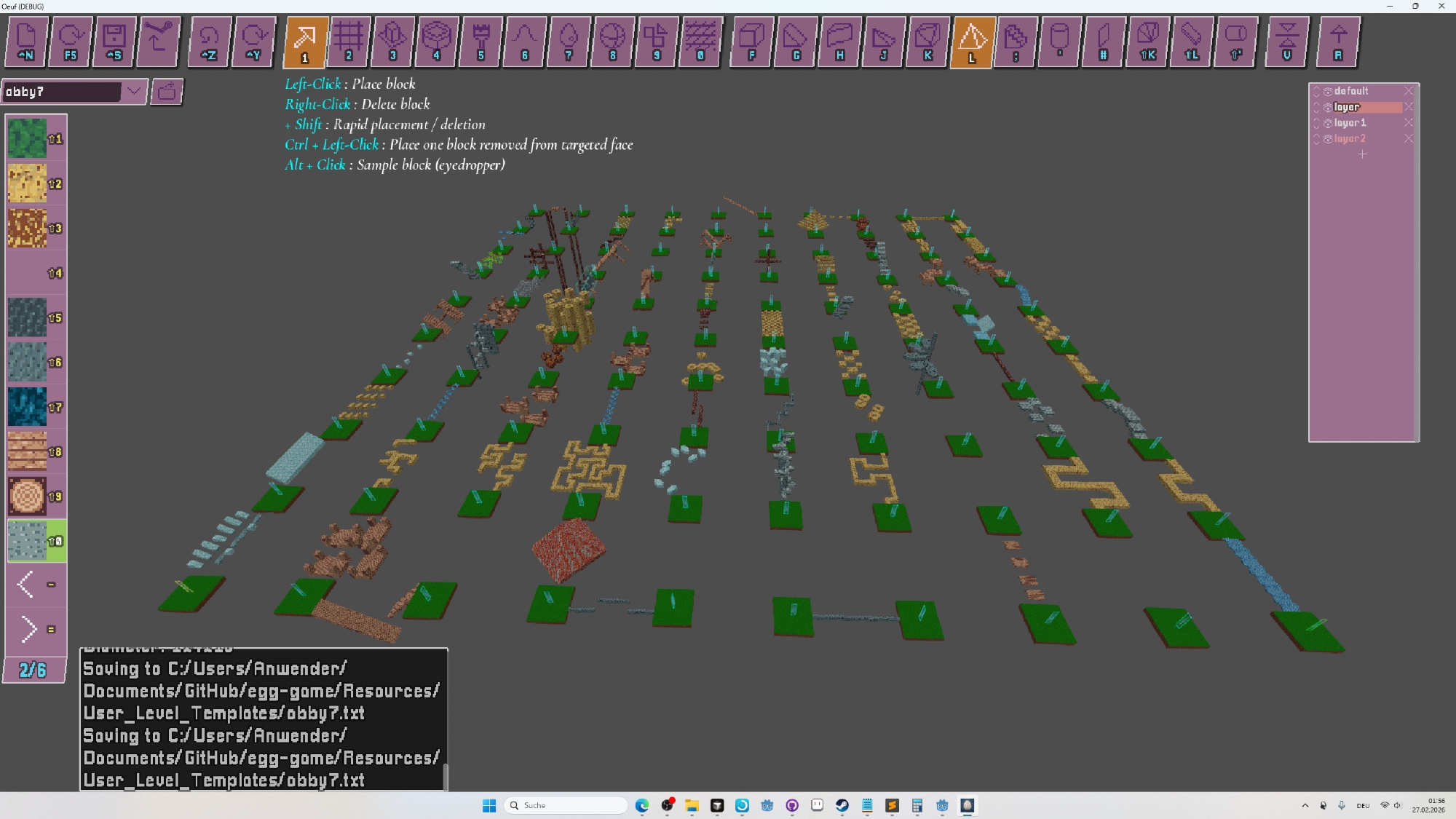The width and height of the screenshot is (1456, 819).
Task: Choose the cube block shape (F)
Action: (751, 41)
